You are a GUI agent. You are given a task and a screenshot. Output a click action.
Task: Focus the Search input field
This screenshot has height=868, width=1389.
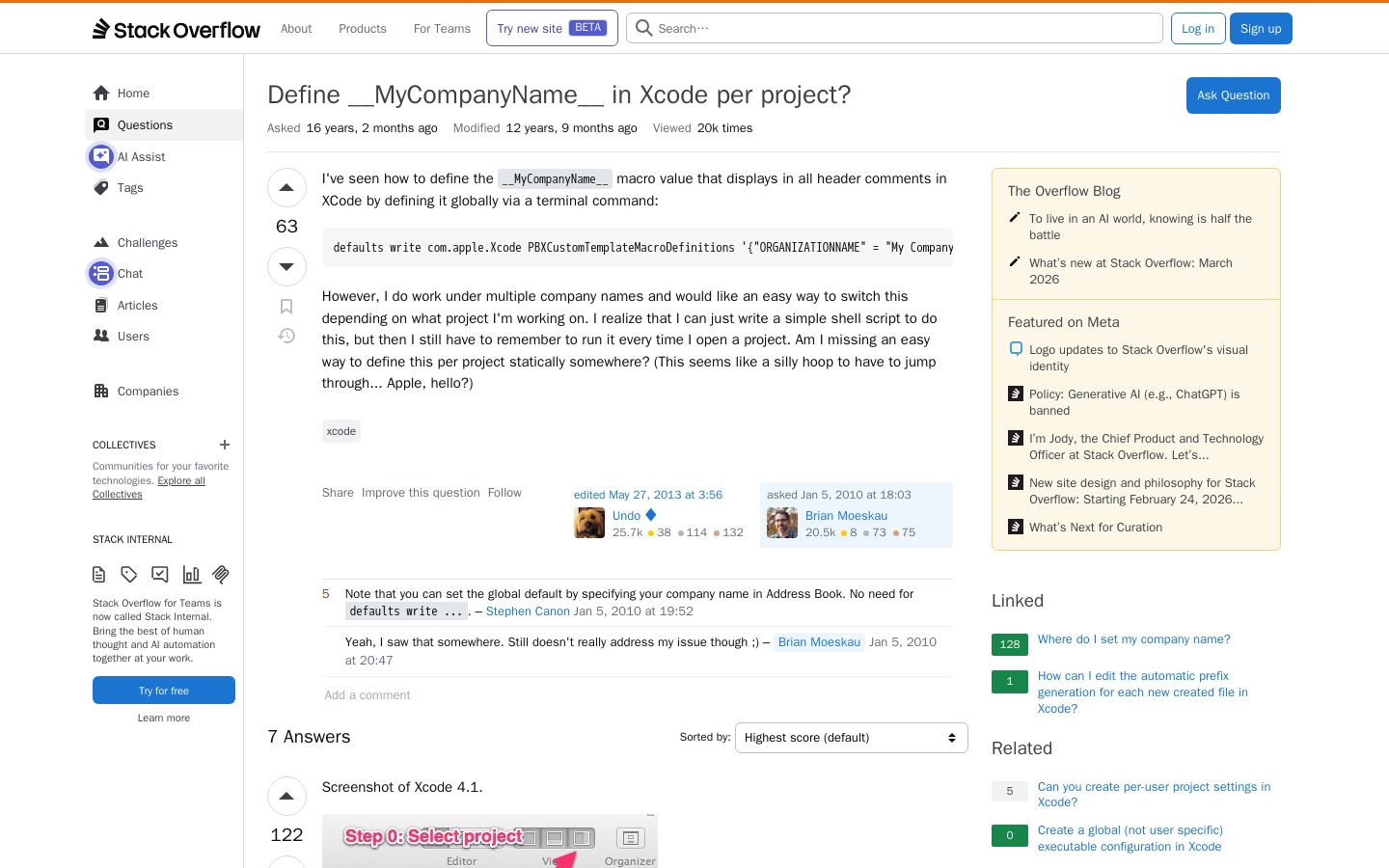pos(894,28)
